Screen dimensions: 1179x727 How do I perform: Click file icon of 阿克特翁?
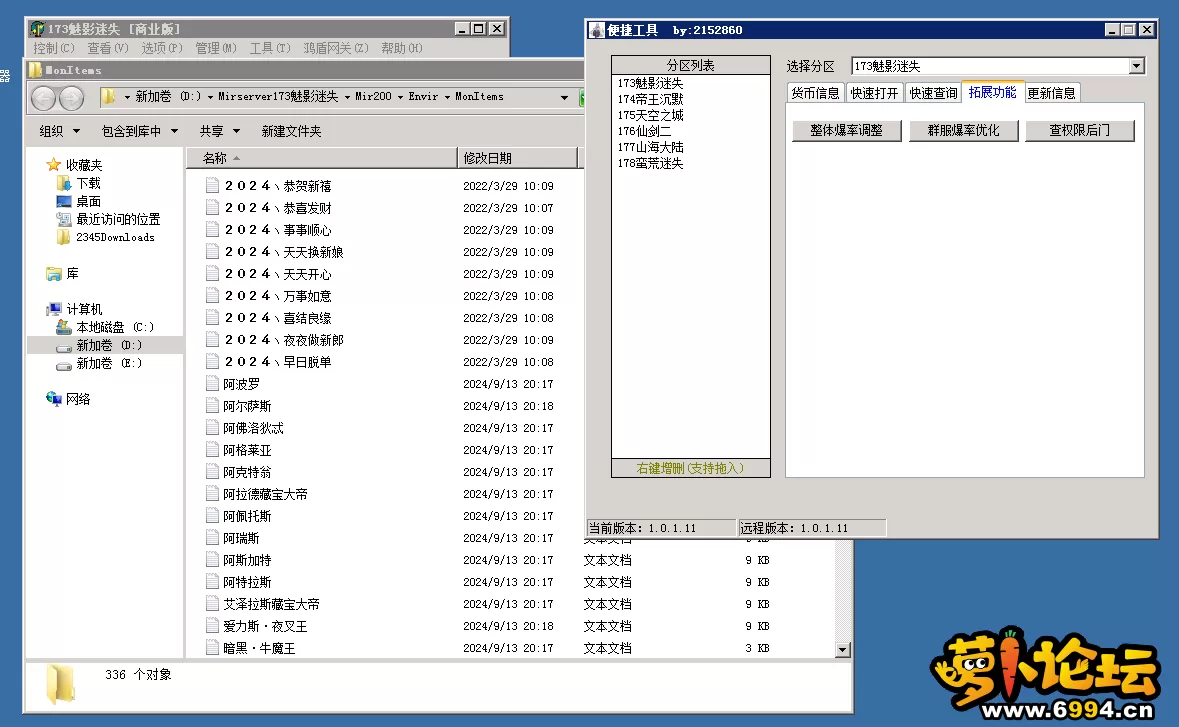(212, 471)
